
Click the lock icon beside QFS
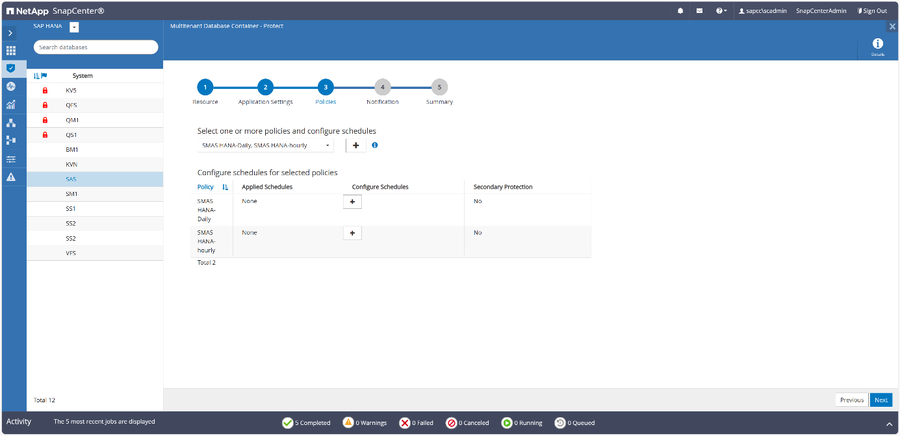[45, 106]
